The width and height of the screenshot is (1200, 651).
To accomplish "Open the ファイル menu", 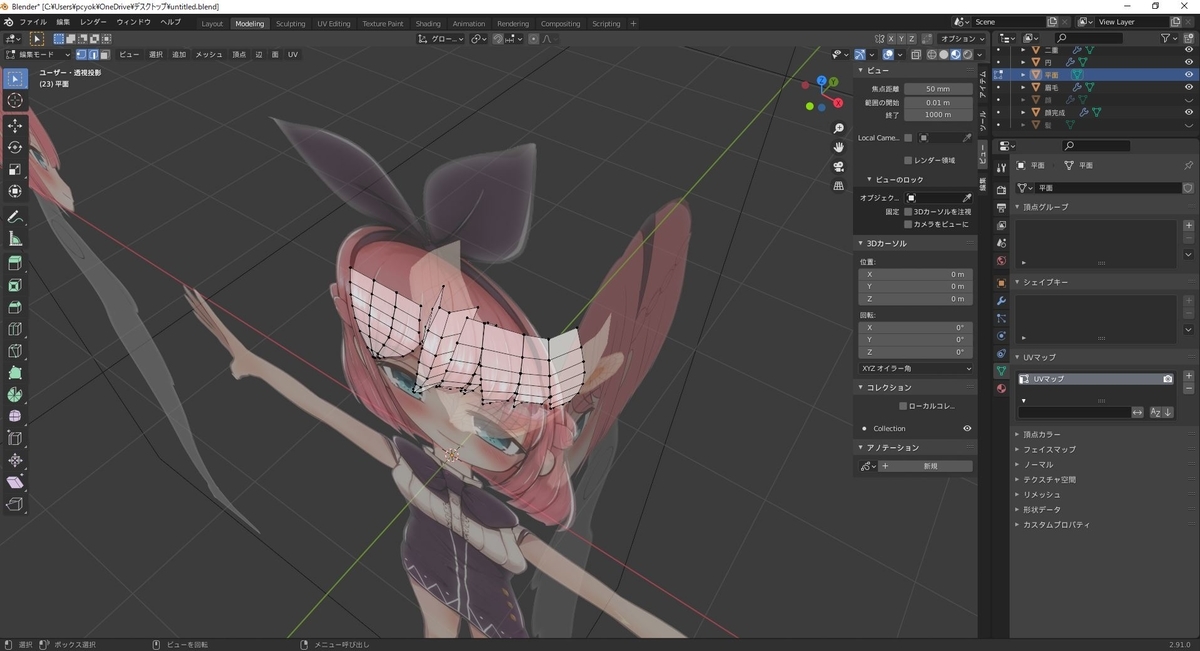I will pos(33,22).
